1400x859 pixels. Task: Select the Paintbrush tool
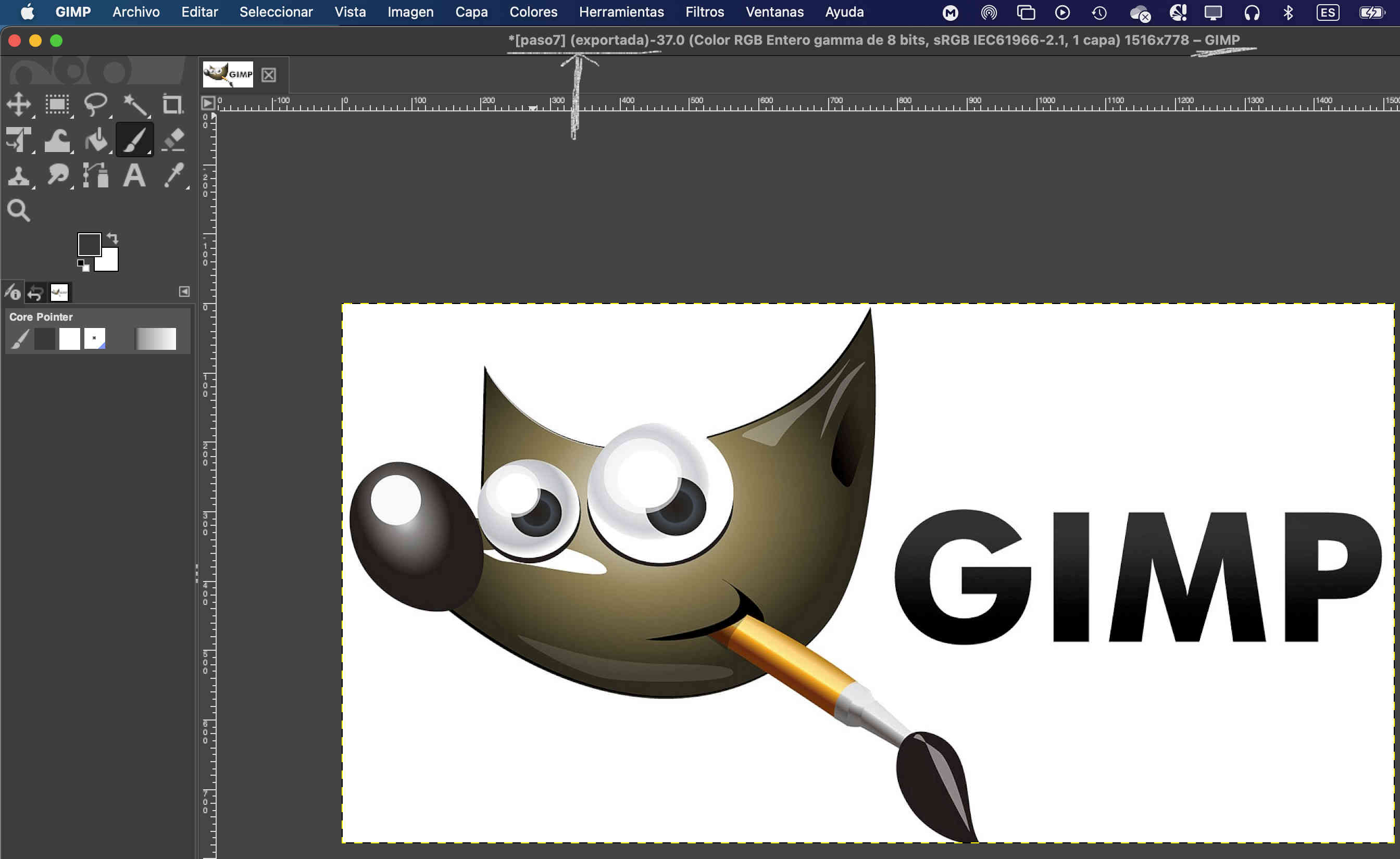click(135, 140)
